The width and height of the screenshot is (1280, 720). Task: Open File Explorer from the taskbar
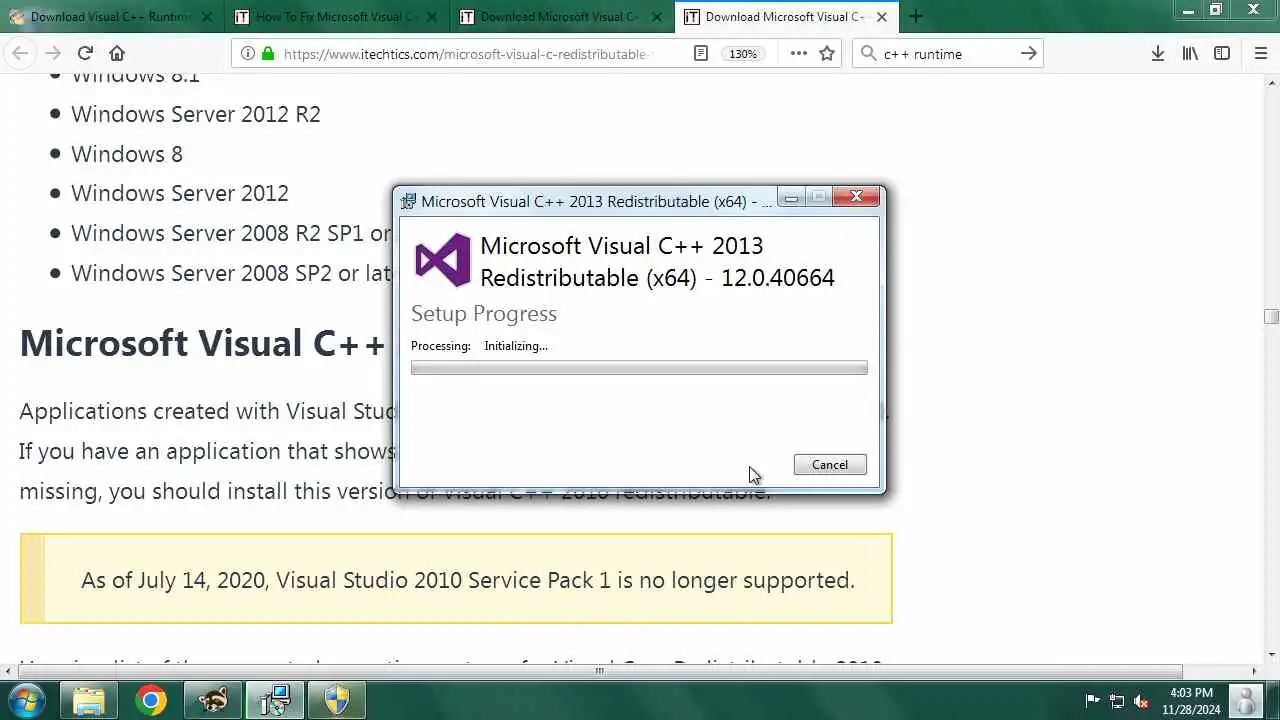[89, 700]
